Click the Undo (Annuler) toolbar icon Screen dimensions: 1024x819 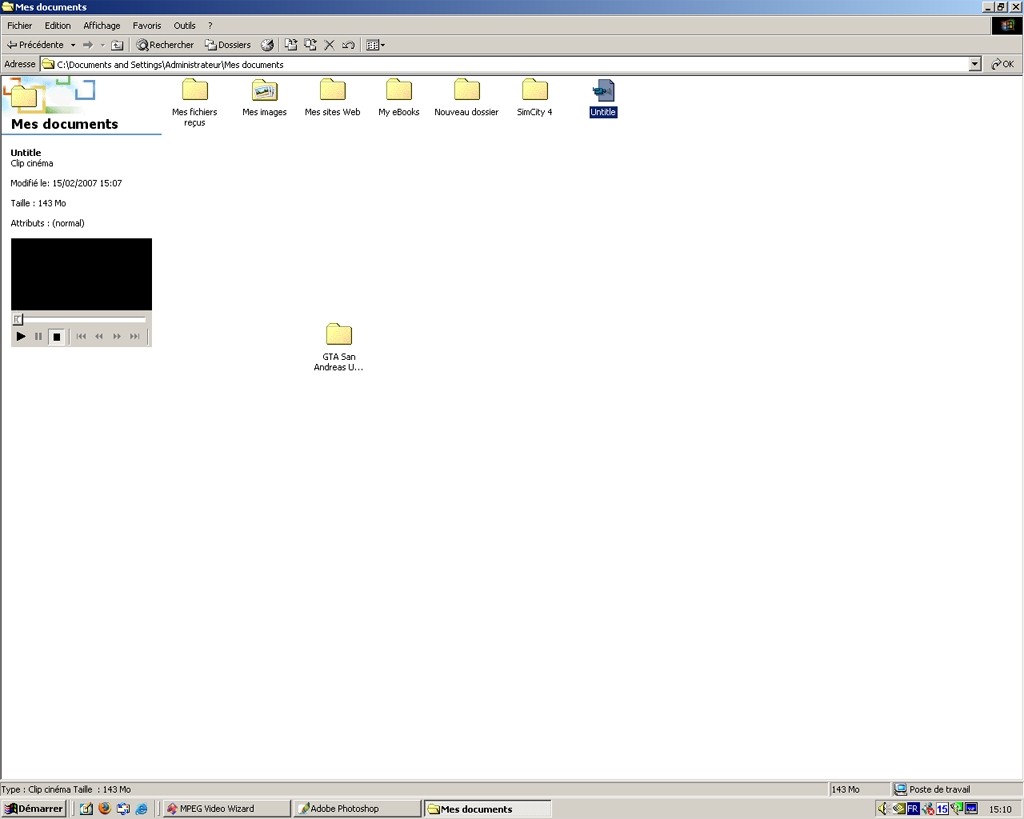click(348, 45)
